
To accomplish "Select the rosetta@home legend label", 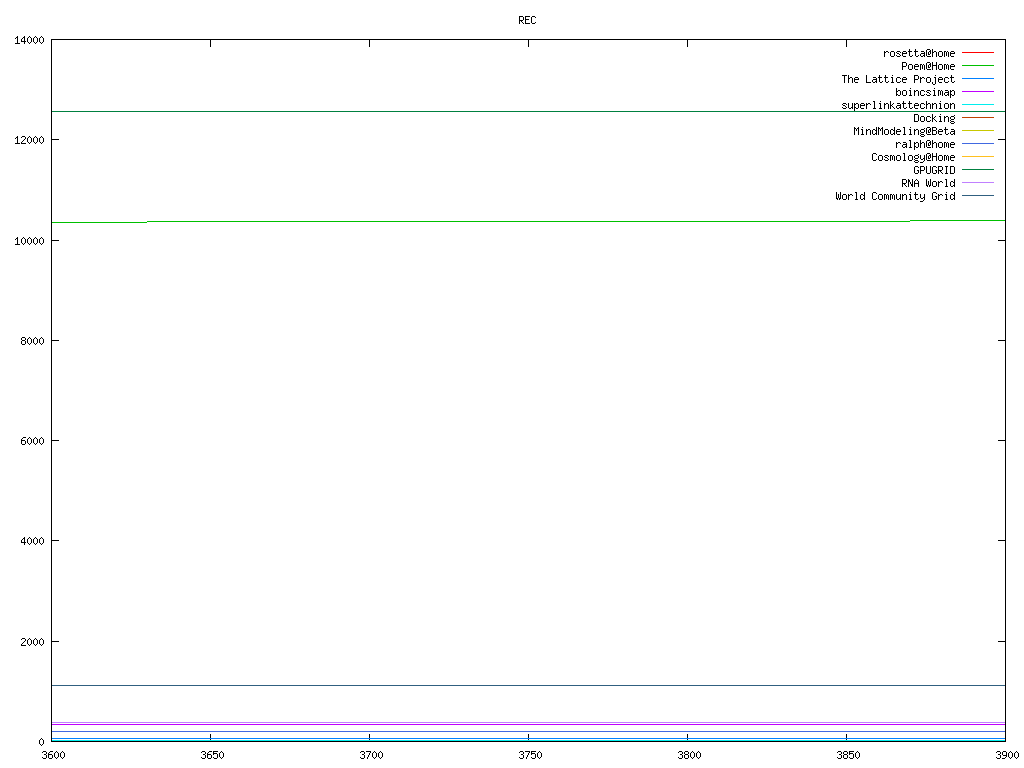I will [x=919, y=53].
